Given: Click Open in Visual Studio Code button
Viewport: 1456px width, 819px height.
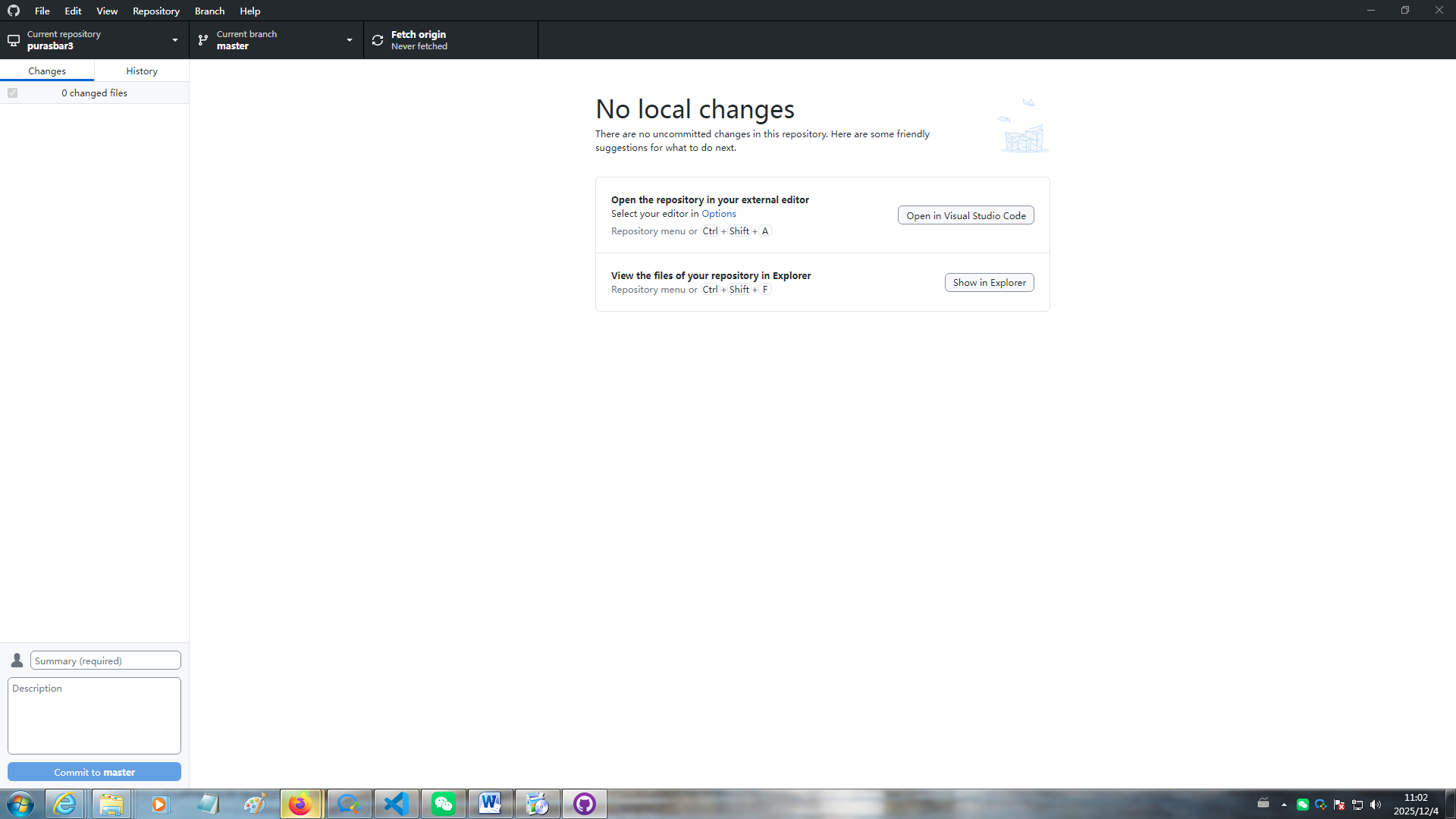Looking at the screenshot, I should [965, 215].
